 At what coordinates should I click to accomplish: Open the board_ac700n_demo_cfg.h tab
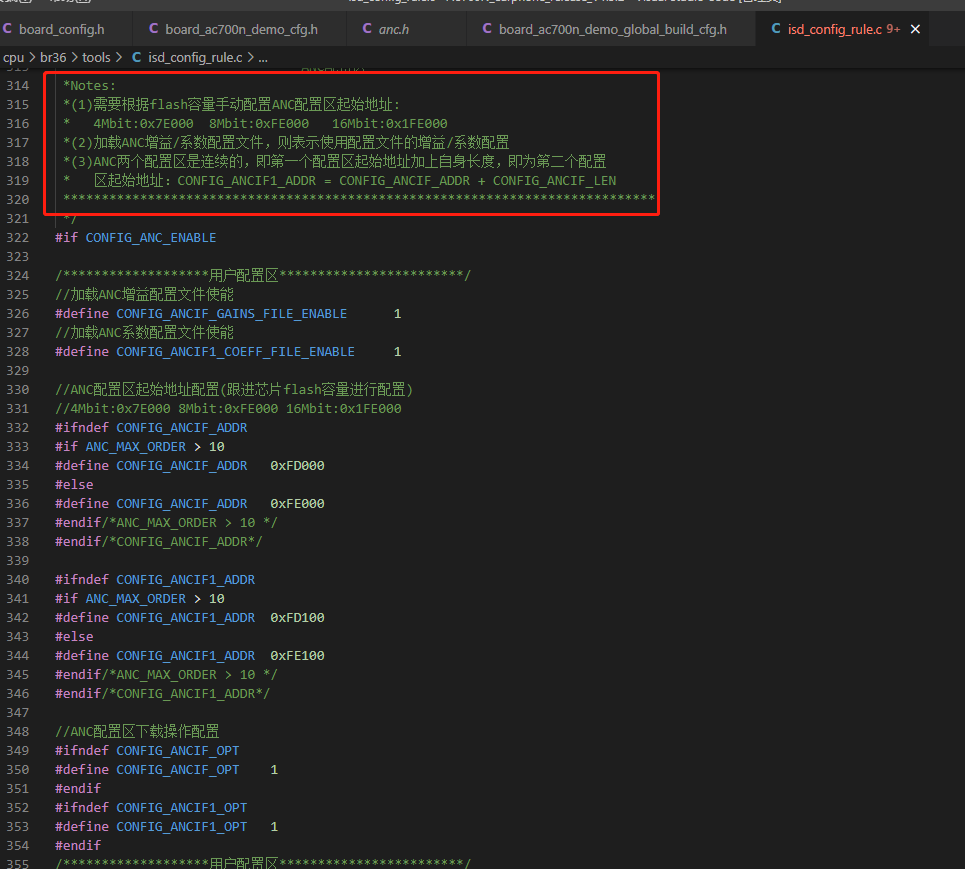(241, 29)
